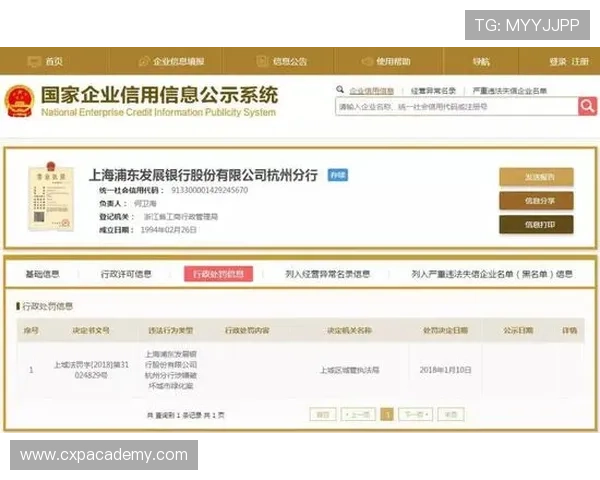Click 决定书文号 column header
Viewport: 600px width, 480px height.
tap(91, 330)
